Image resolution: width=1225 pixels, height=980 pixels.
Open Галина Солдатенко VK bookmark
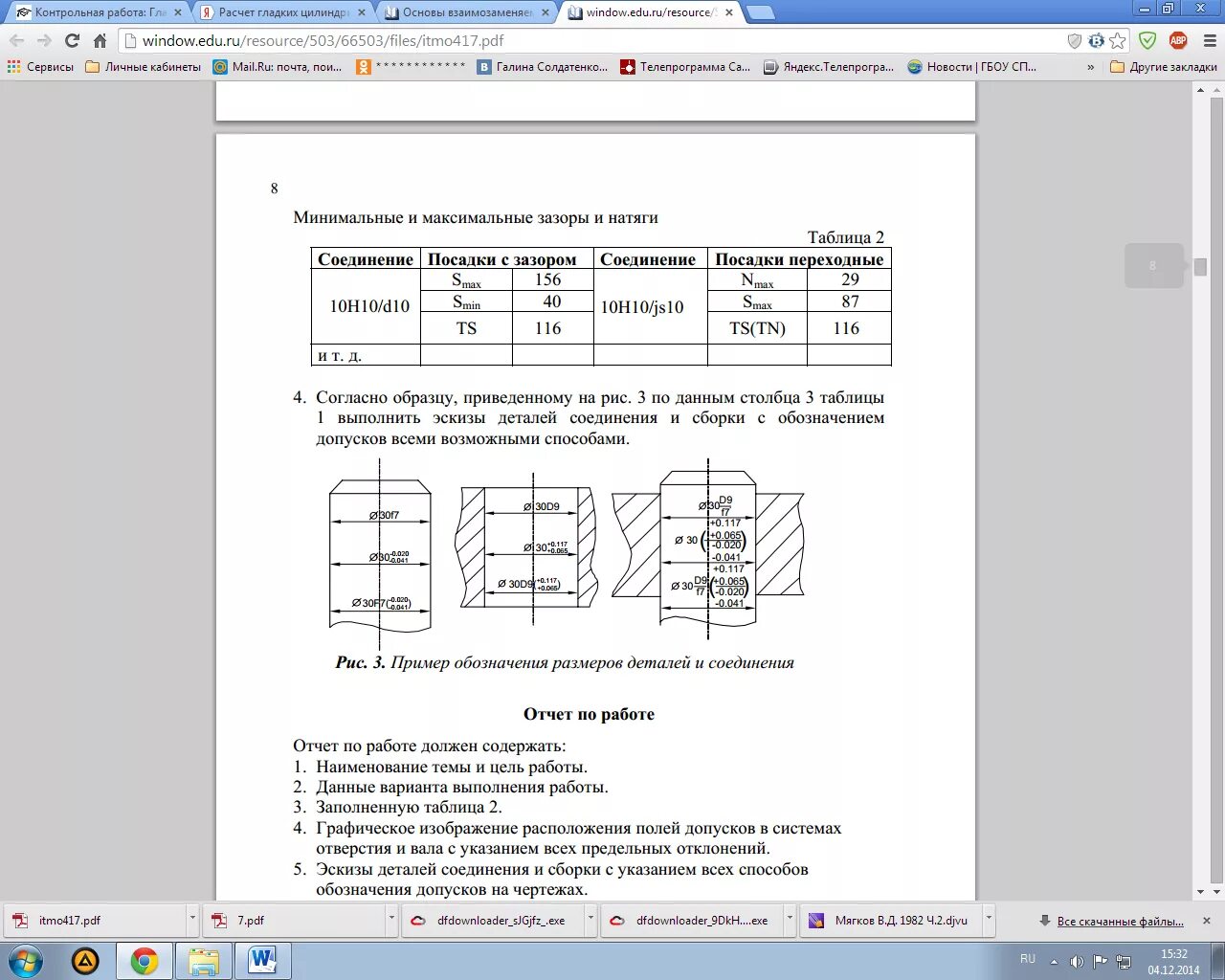[x=543, y=67]
